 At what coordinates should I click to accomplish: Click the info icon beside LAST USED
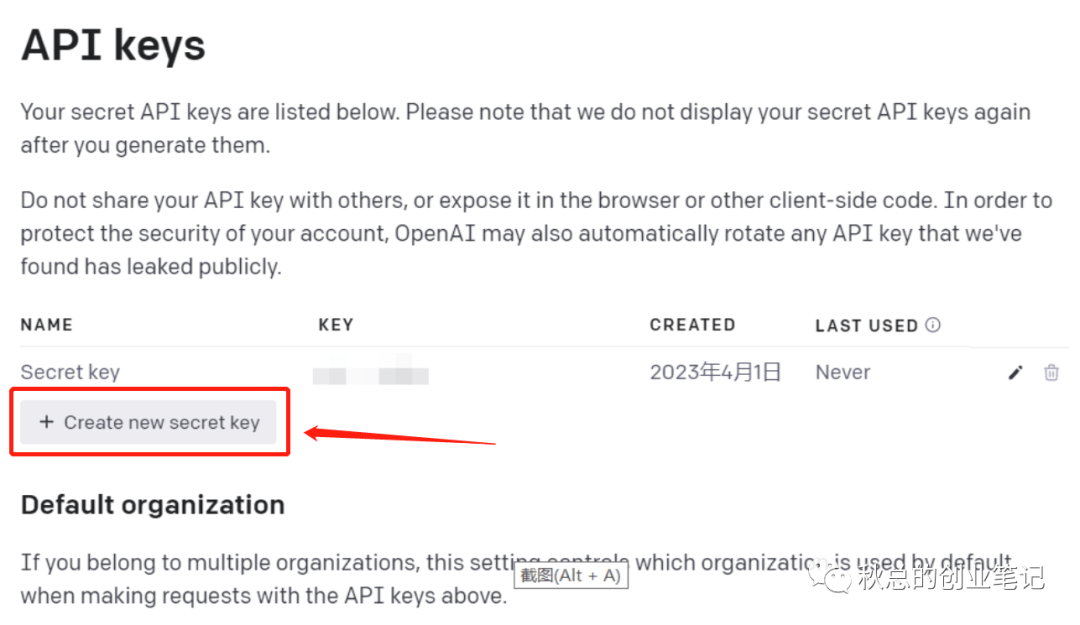[933, 325]
